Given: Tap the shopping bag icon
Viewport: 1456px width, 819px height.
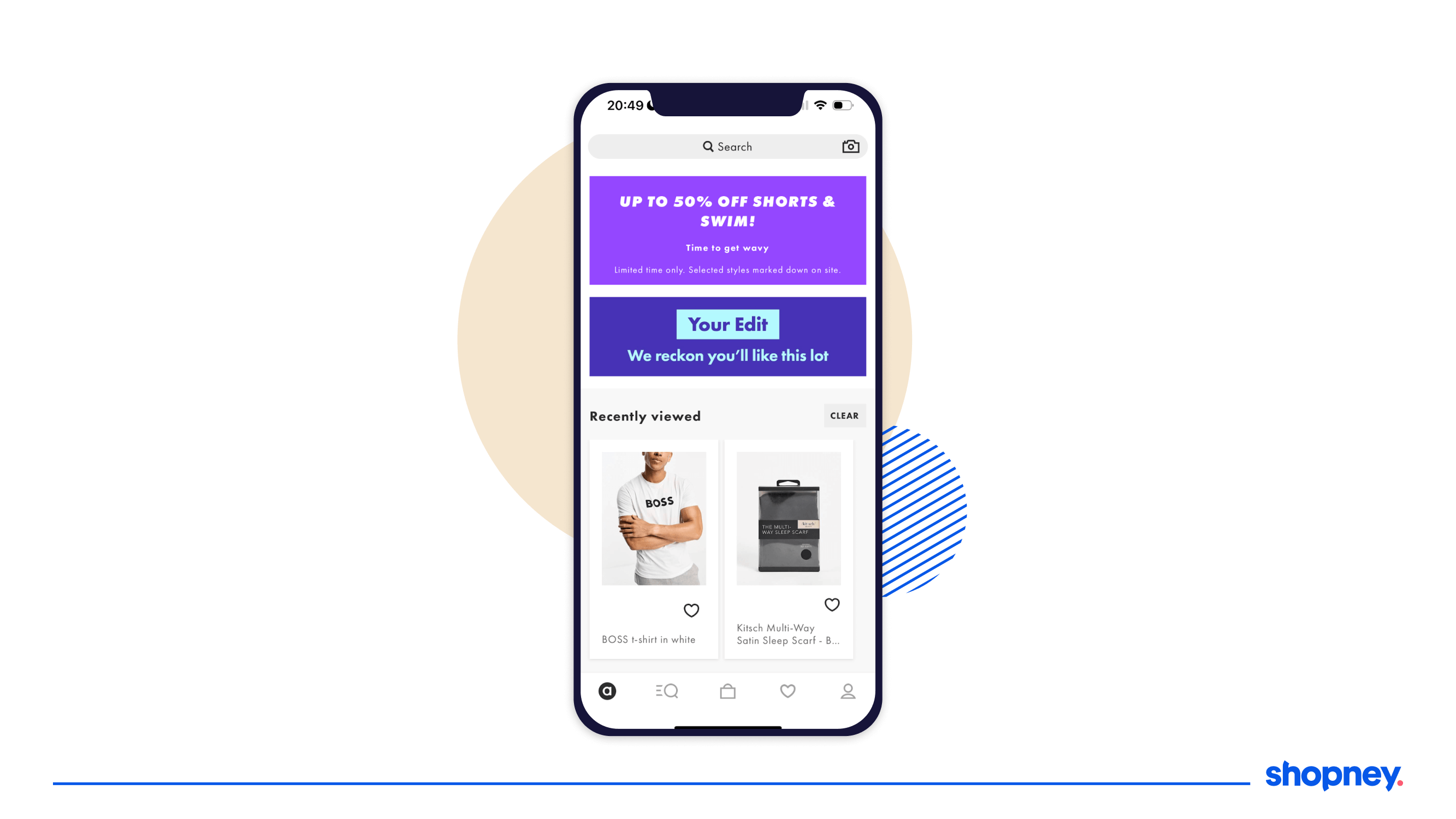Looking at the screenshot, I should (726, 690).
